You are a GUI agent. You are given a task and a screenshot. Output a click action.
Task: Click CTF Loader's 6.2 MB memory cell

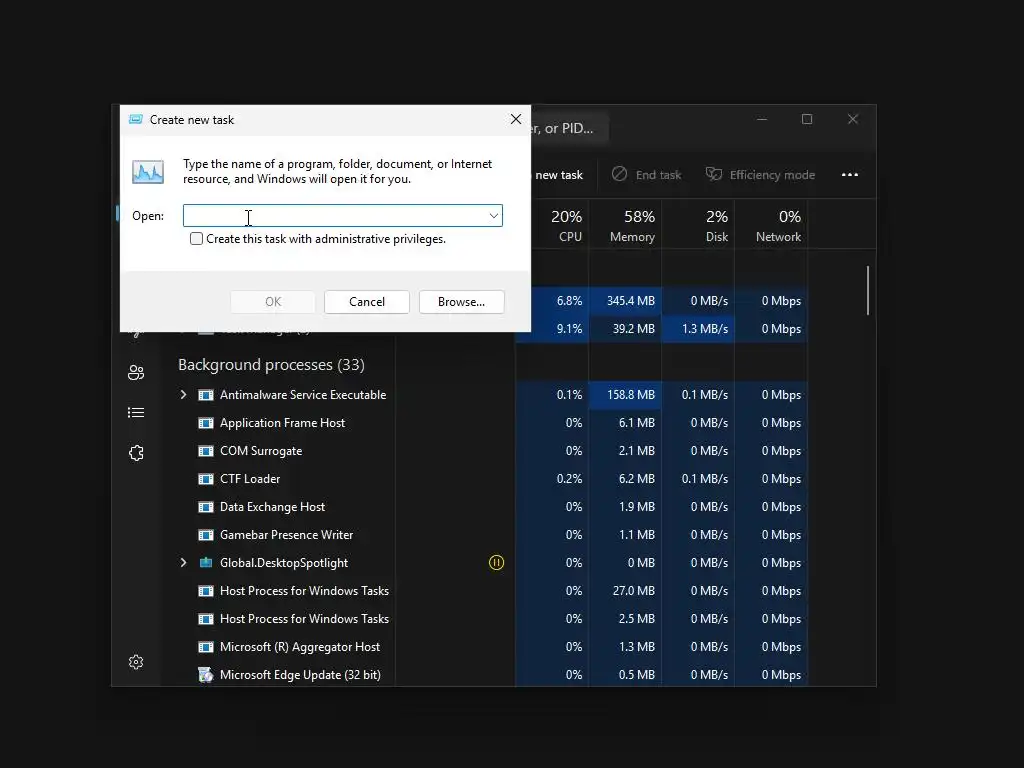coord(626,479)
